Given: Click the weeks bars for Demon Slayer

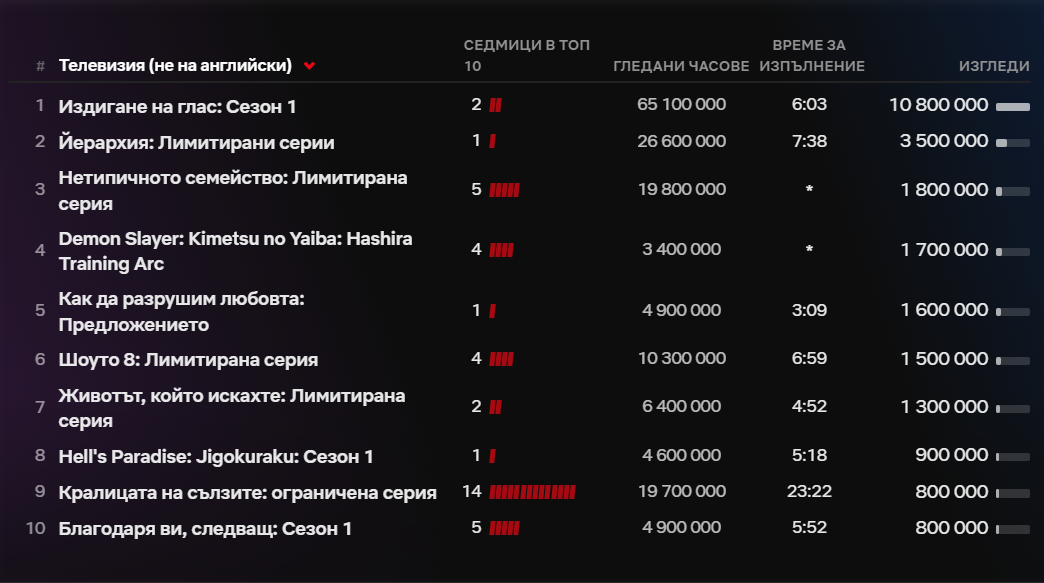Looking at the screenshot, I should [x=501, y=250].
